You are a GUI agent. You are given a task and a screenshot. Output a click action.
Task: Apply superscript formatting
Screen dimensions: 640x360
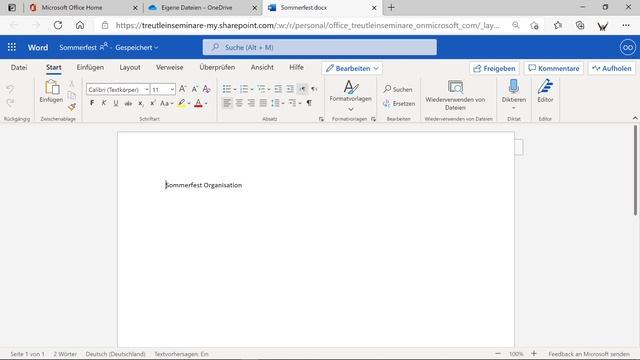coord(152,103)
